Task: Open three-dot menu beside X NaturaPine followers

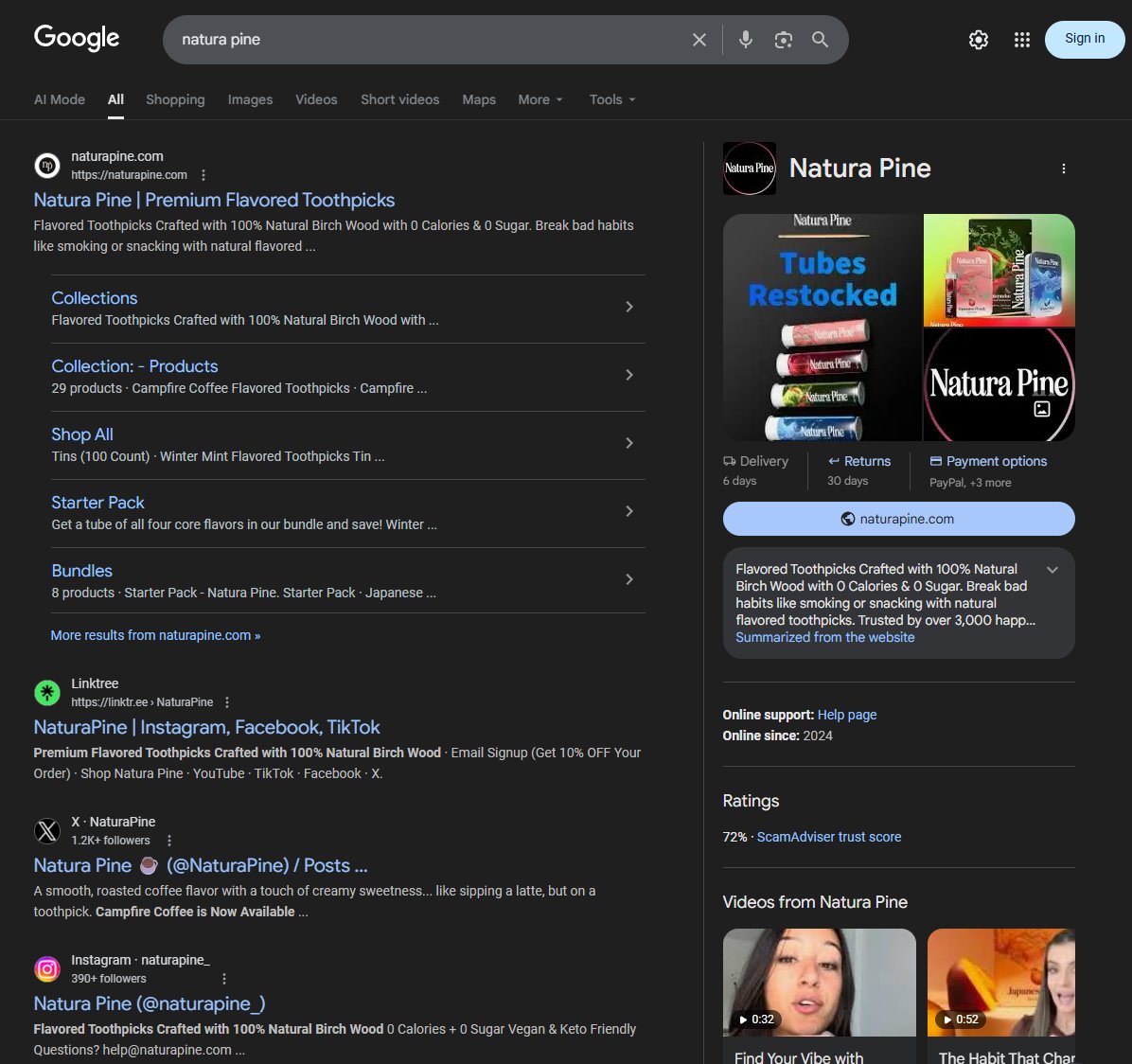Action: [x=168, y=841]
